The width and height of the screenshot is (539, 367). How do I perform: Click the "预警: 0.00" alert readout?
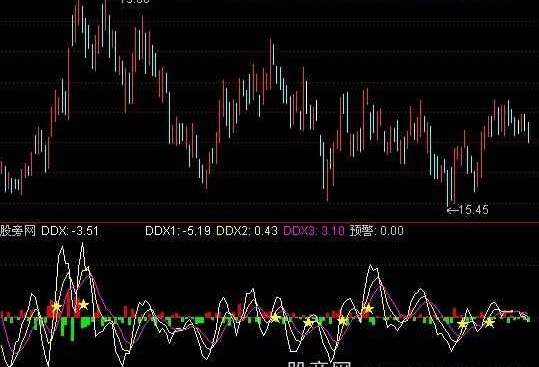pyautogui.click(x=376, y=231)
